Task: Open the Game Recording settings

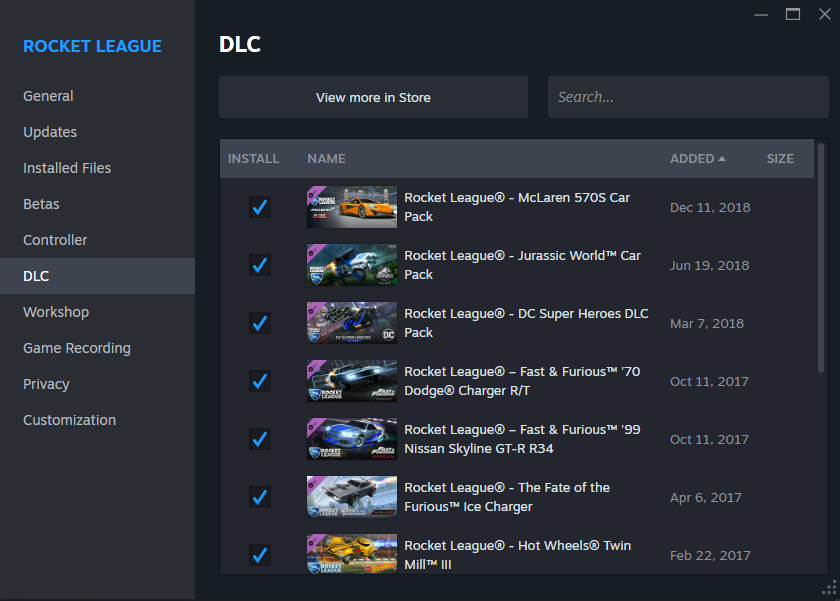Action: [x=77, y=347]
